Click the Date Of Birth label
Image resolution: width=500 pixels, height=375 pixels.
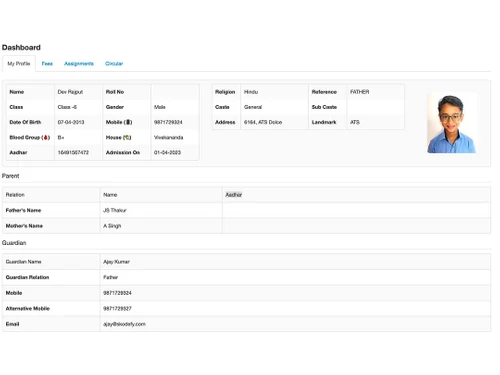(x=25, y=122)
